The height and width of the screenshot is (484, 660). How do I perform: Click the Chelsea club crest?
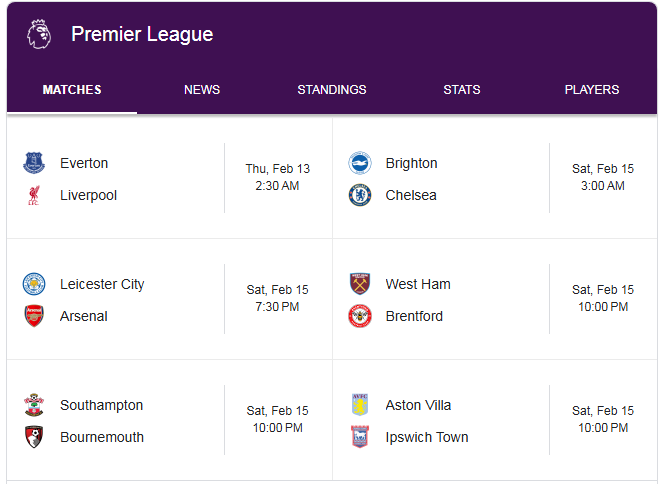coord(360,195)
